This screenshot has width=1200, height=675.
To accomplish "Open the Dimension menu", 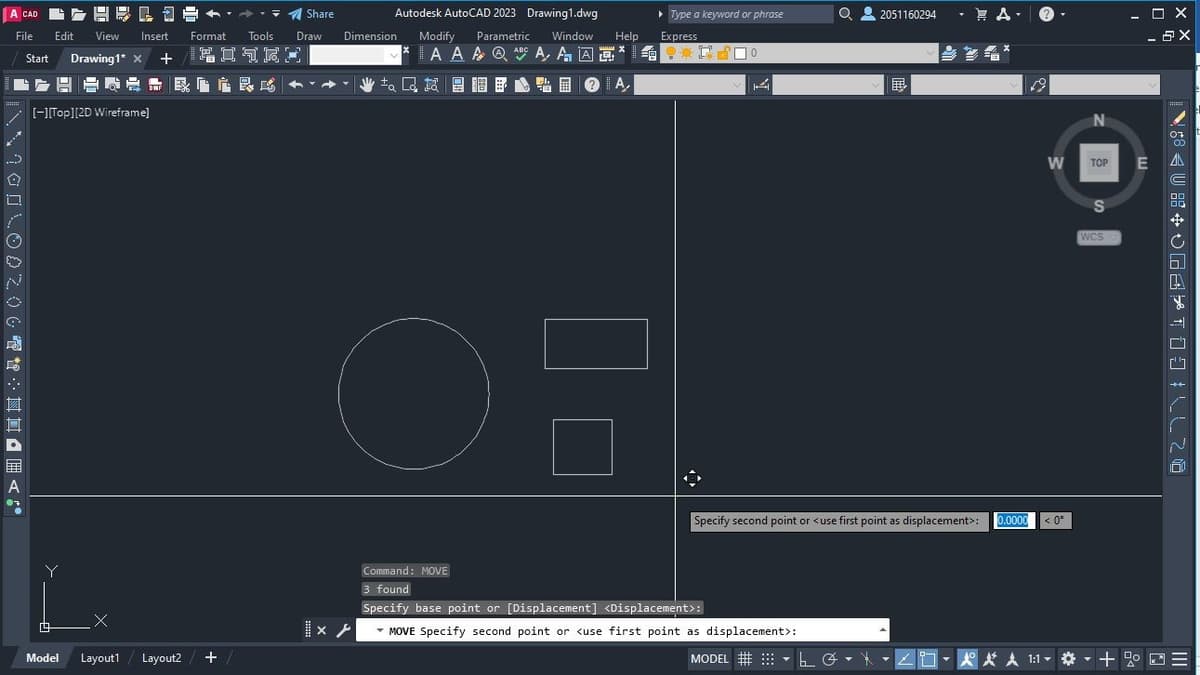I will (370, 36).
